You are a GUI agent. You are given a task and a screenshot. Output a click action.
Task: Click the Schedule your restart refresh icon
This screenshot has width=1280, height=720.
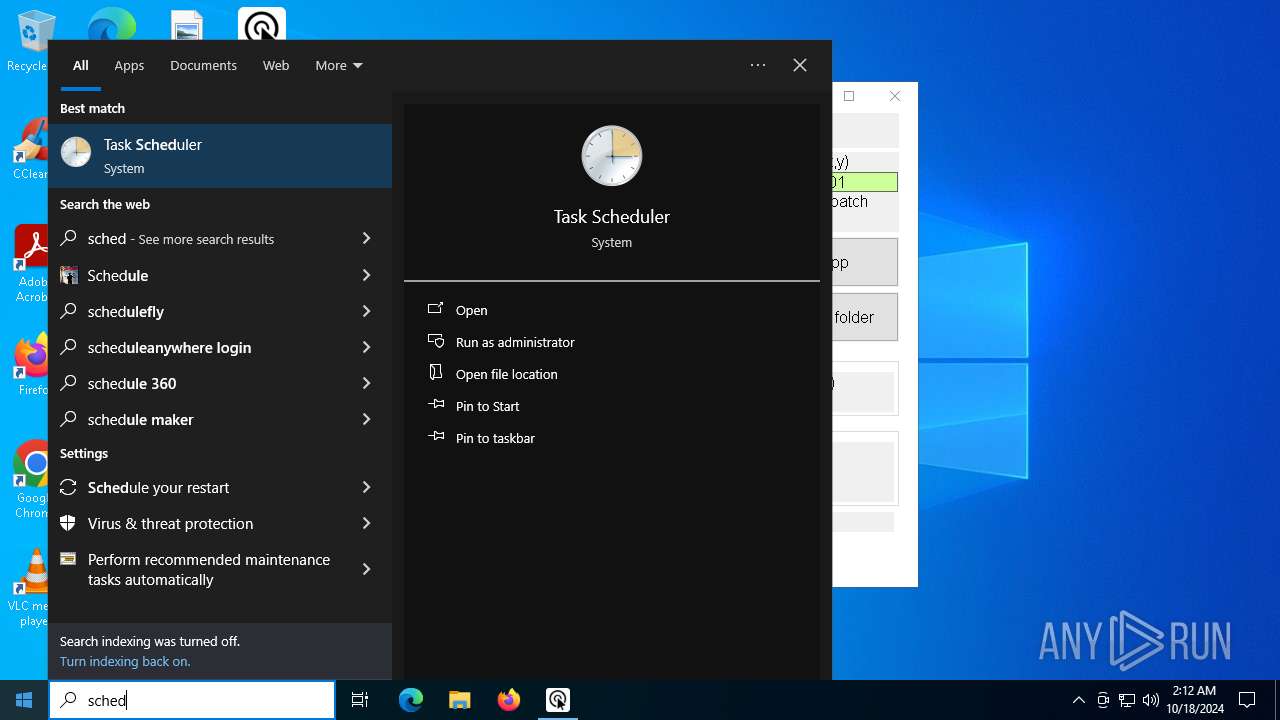click(x=69, y=487)
